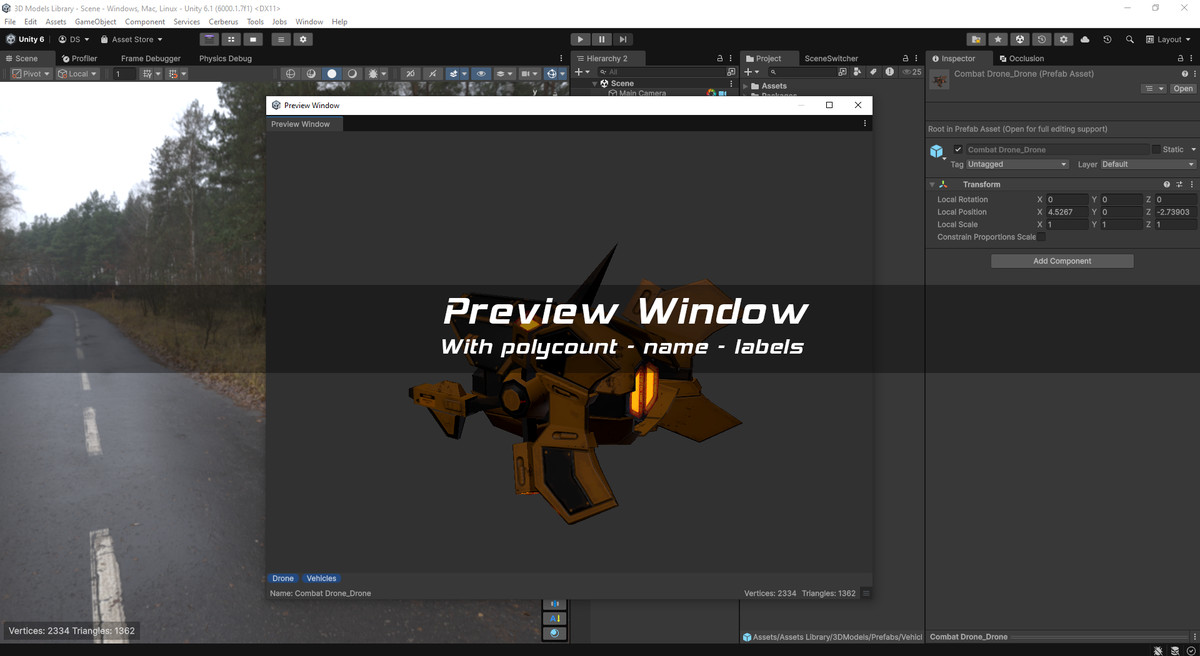
Task: Click the Add Component button
Action: pos(1062,261)
